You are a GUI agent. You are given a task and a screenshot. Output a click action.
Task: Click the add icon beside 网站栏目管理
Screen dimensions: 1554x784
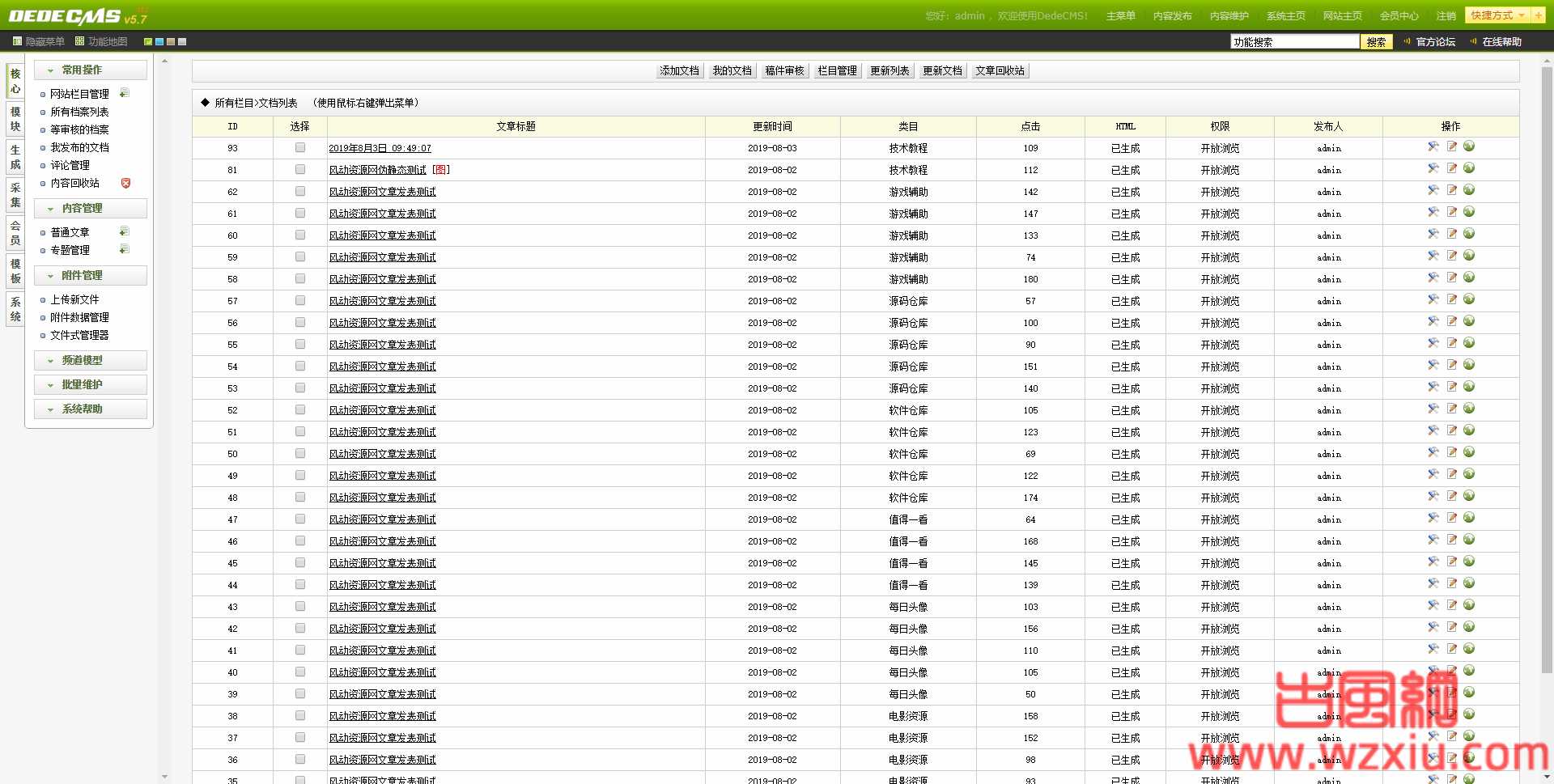pyautogui.click(x=124, y=93)
